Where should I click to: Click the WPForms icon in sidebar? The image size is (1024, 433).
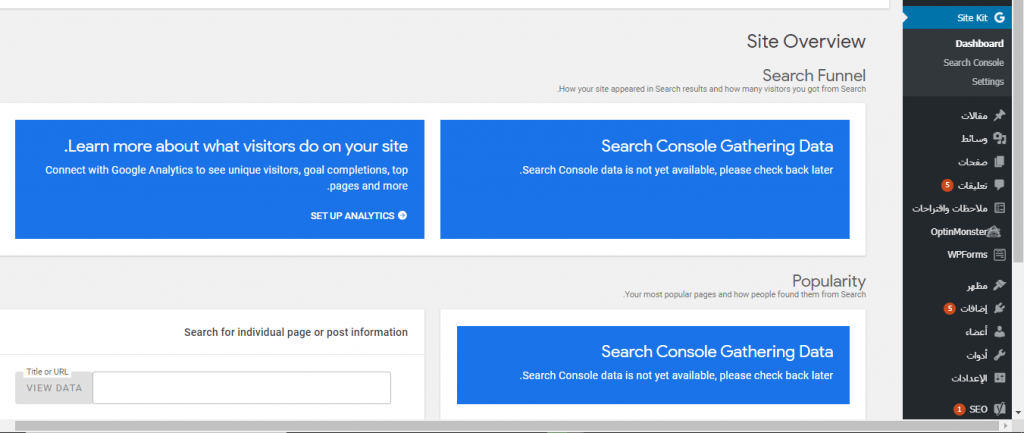coord(999,255)
